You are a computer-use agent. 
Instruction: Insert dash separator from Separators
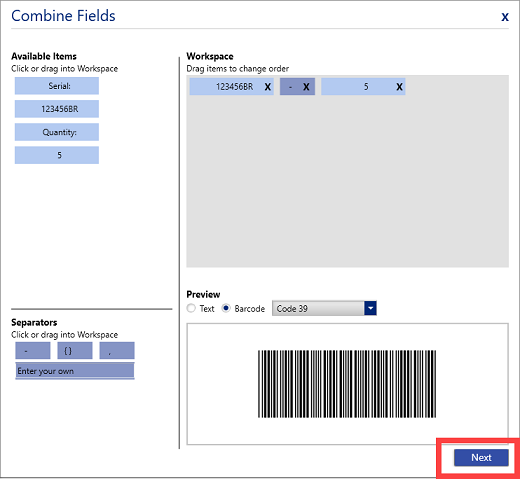33,351
